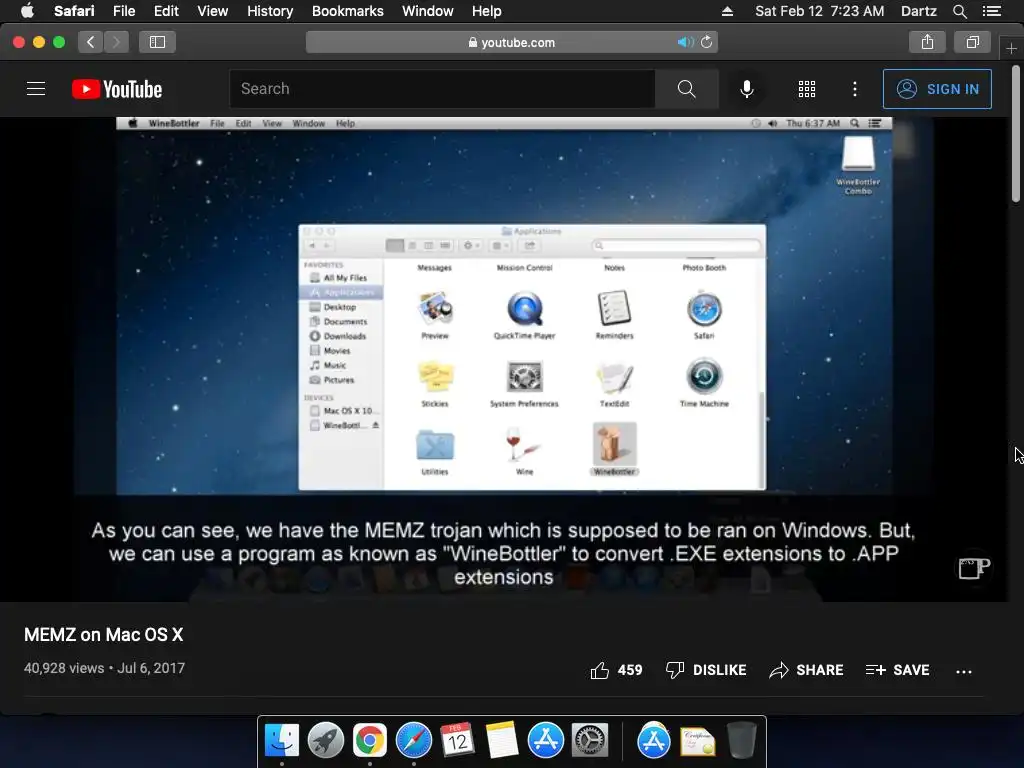Open Finder from the Dock
1024x768 pixels.
click(281, 741)
